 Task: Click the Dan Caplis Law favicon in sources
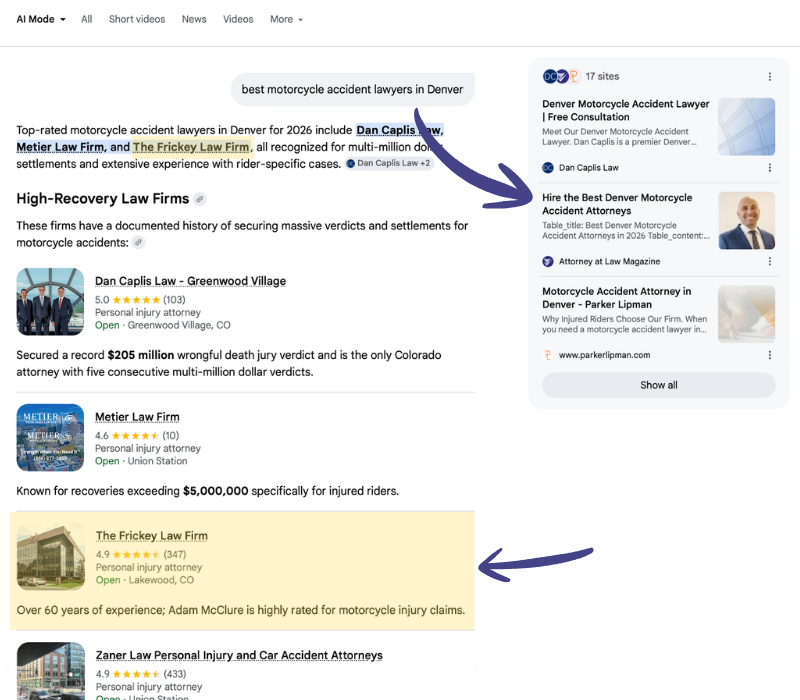pyautogui.click(x=548, y=168)
